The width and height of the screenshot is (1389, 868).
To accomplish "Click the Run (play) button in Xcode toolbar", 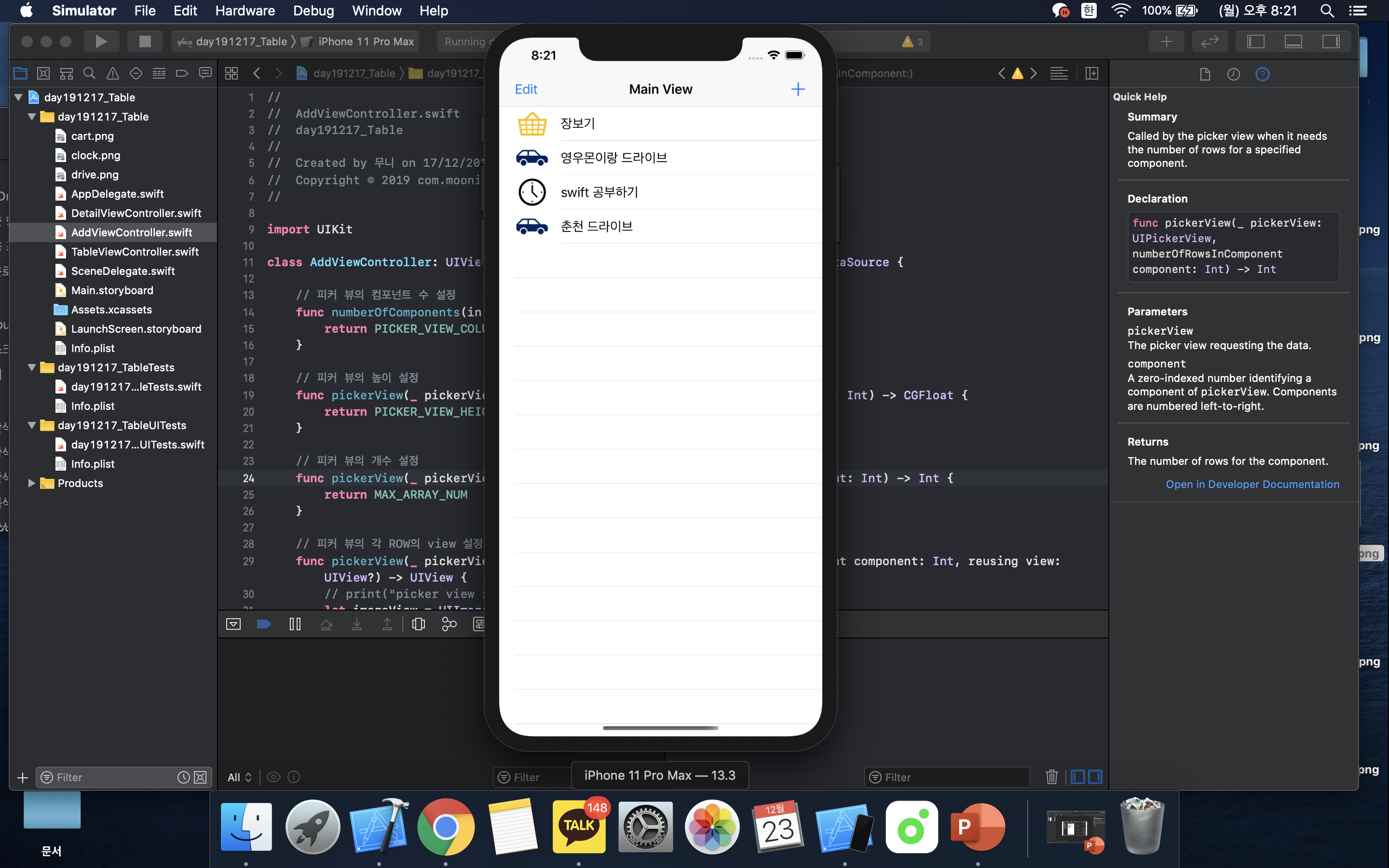I will click(x=101, y=41).
